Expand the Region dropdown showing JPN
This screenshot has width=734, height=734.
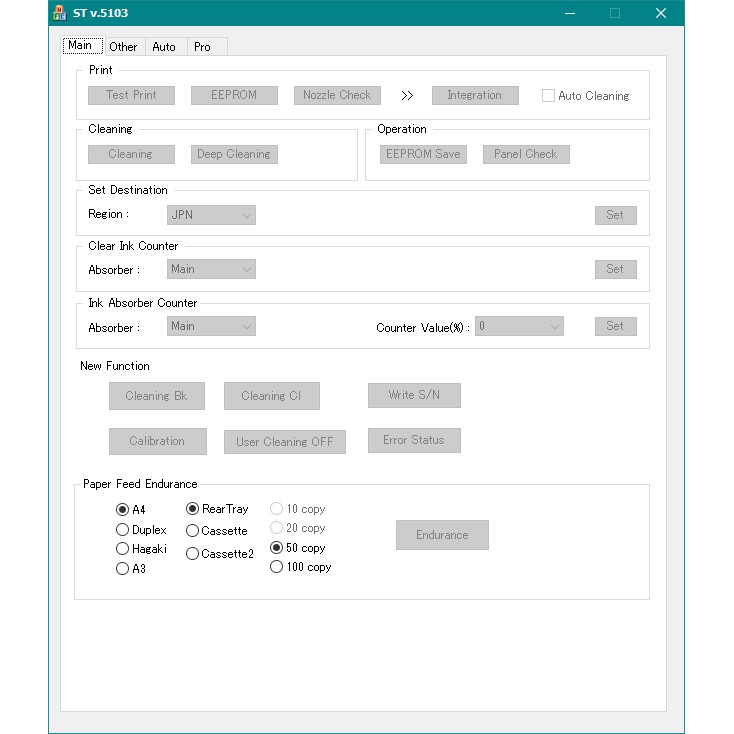pyautogui.click(x=211, y=215)
